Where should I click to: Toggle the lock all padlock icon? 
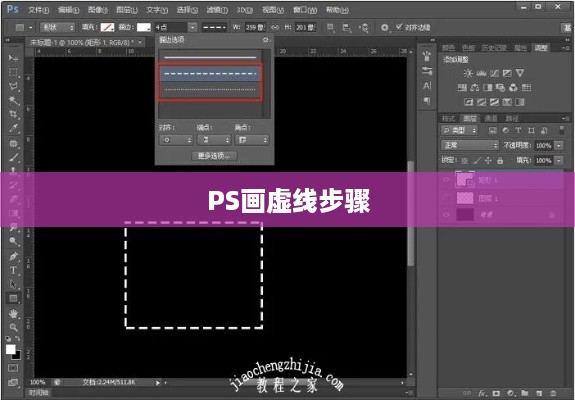[x=500, y=161]
